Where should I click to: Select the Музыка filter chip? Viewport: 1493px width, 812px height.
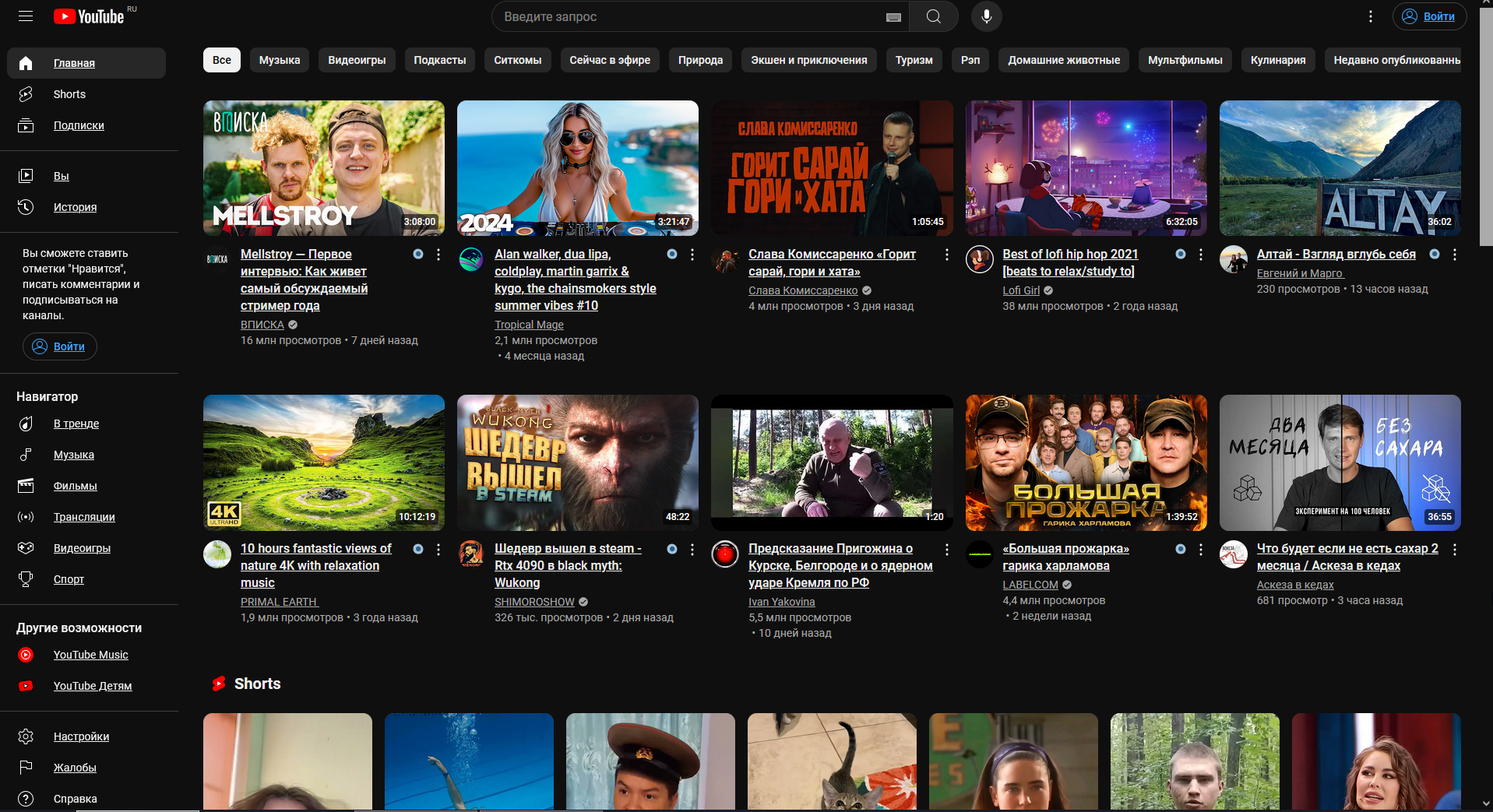point(280,60)
